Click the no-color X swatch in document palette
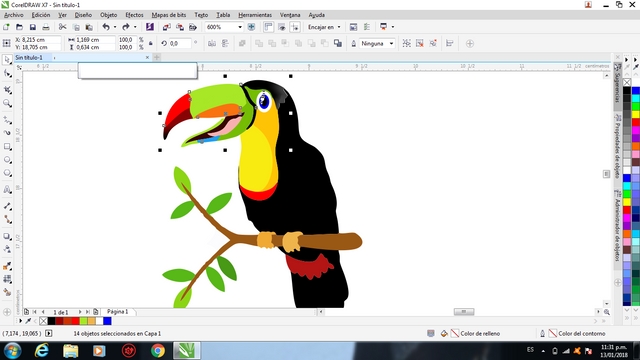Screen dimensions: 640x360 (43, 321)
